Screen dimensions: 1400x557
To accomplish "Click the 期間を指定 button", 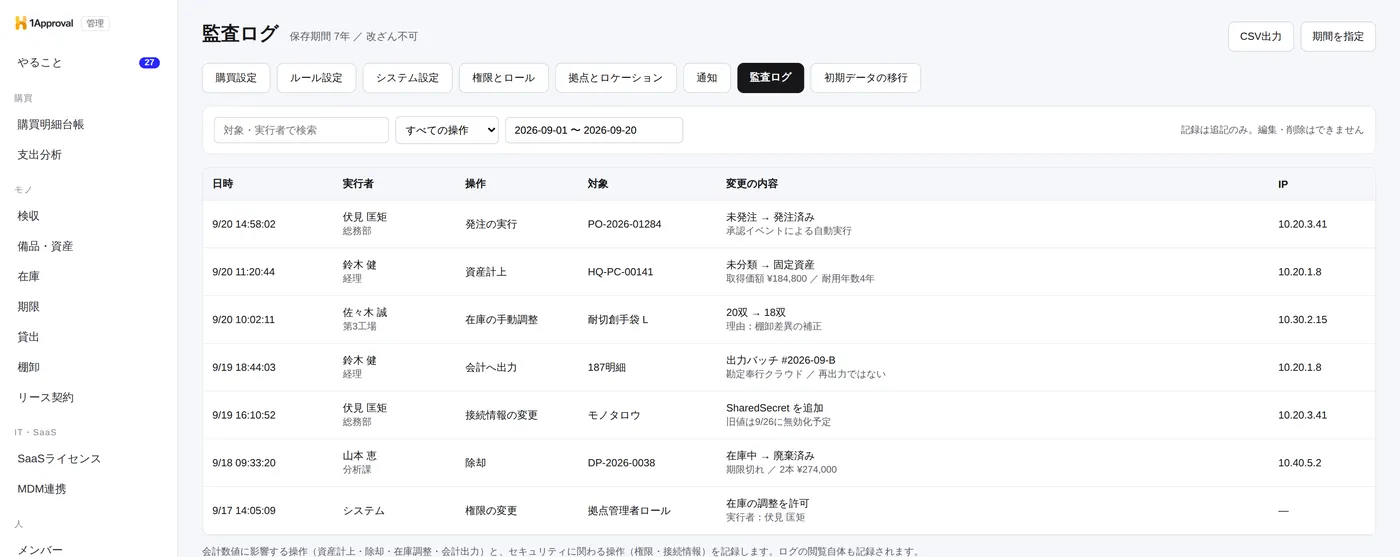I will pos(1338,36).
